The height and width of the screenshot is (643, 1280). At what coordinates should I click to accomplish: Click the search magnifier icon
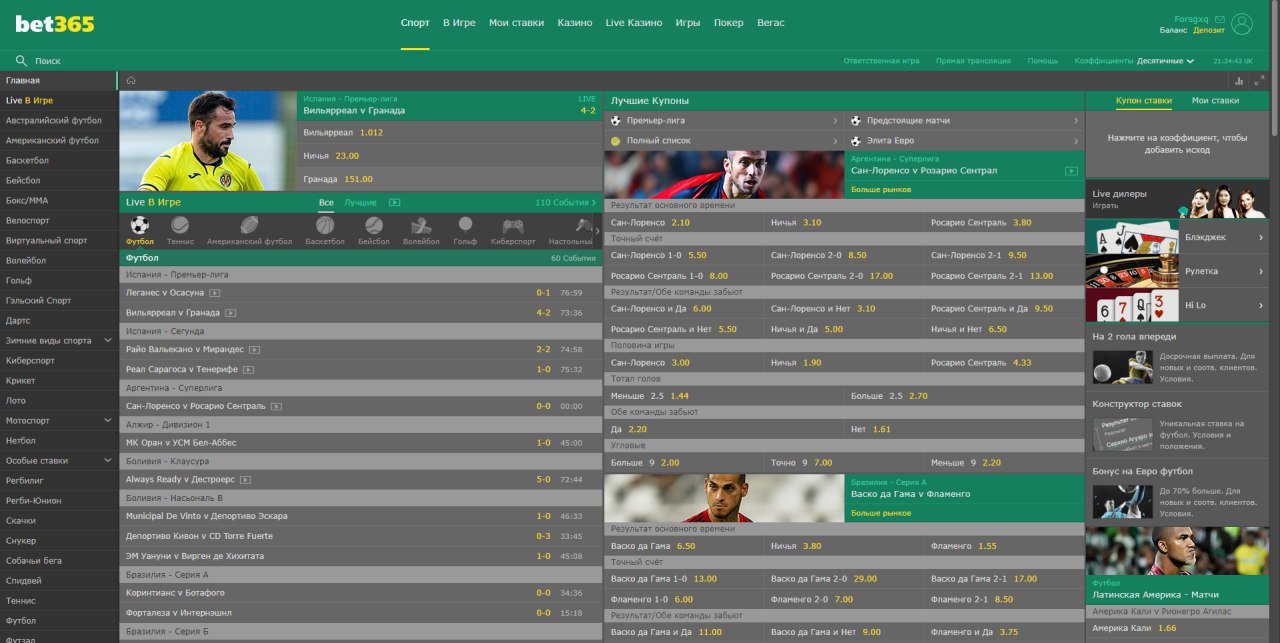(21, 61)
